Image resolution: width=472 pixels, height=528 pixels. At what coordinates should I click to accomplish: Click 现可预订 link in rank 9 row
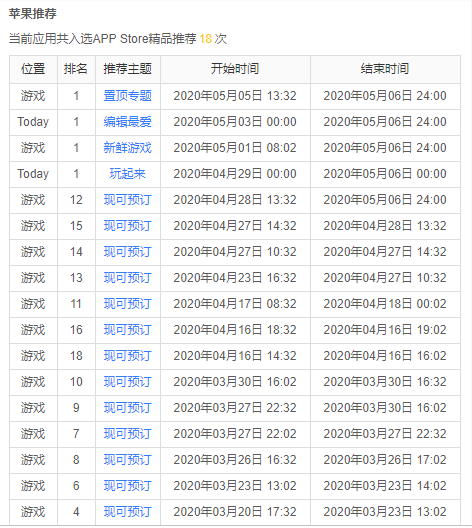(x=128, y=408)
